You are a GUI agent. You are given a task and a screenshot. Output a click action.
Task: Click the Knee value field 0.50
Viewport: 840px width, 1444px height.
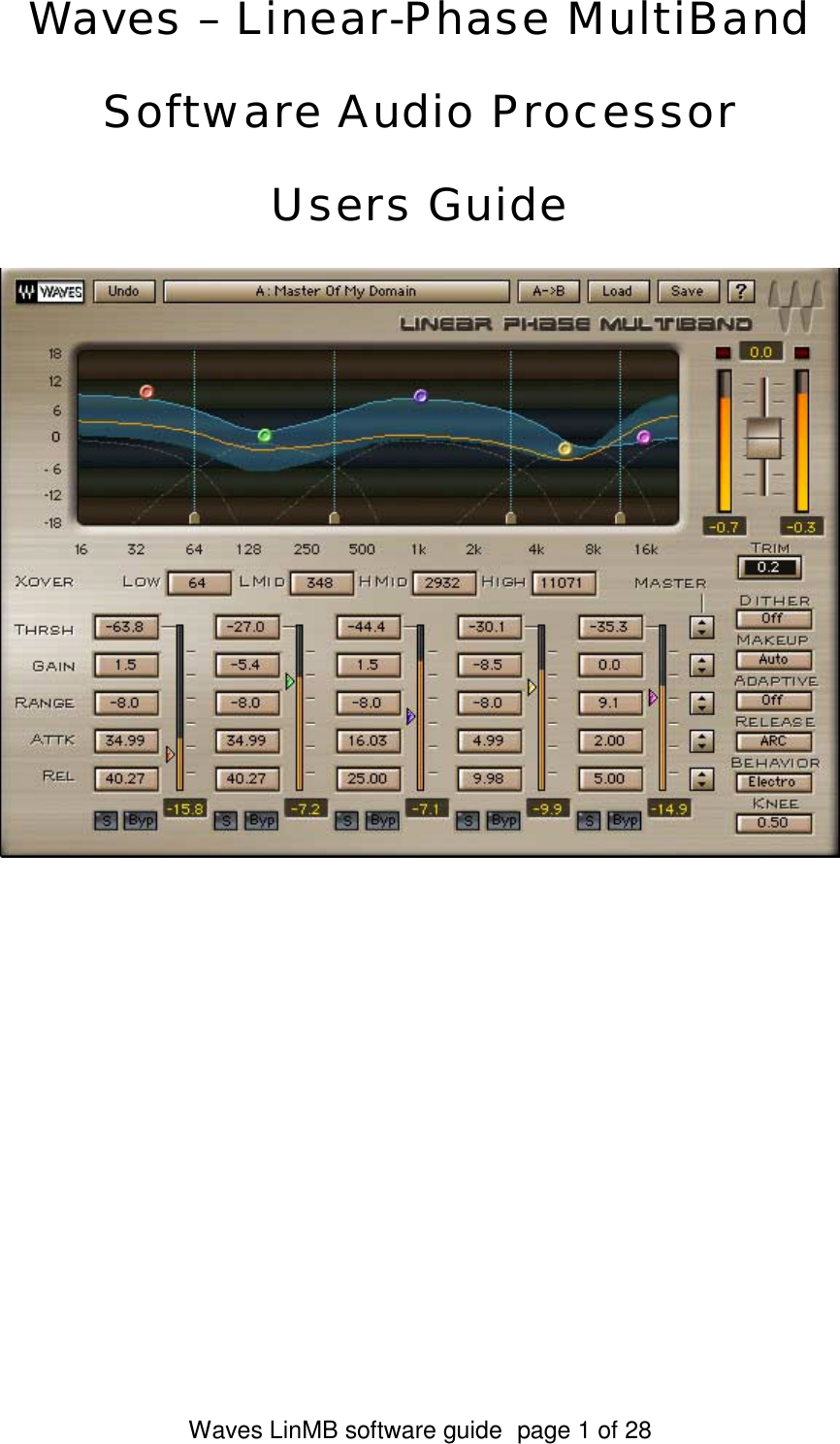pyautogui.click(x=773, y=823)
